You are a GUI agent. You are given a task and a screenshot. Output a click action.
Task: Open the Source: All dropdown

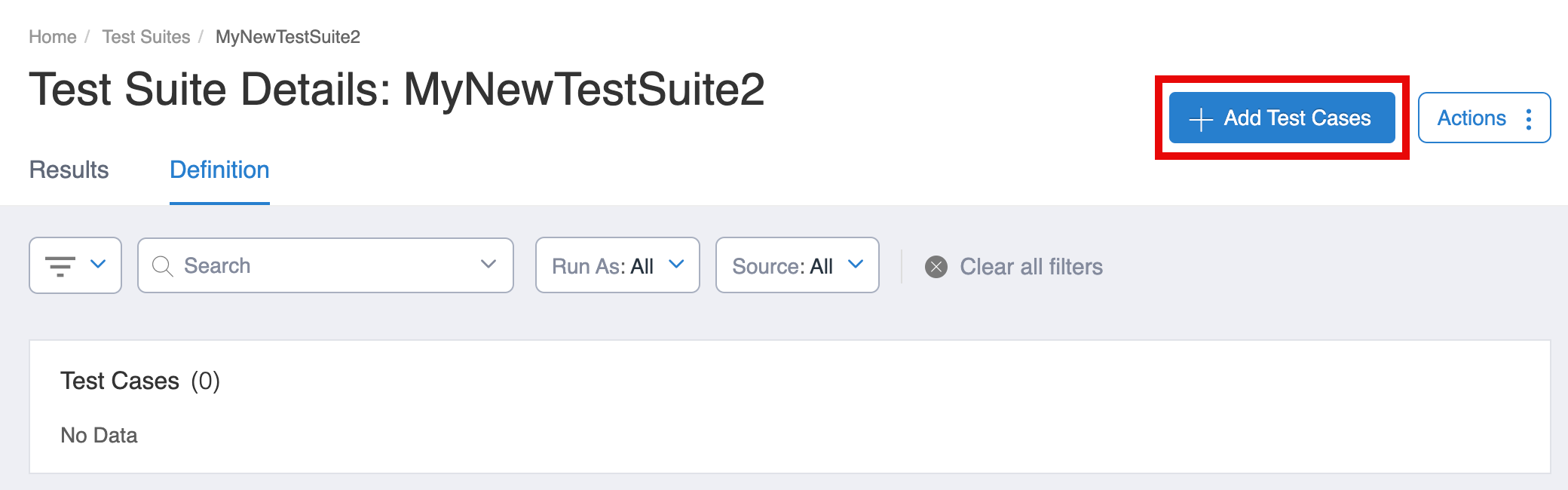(x=797, y=265)
